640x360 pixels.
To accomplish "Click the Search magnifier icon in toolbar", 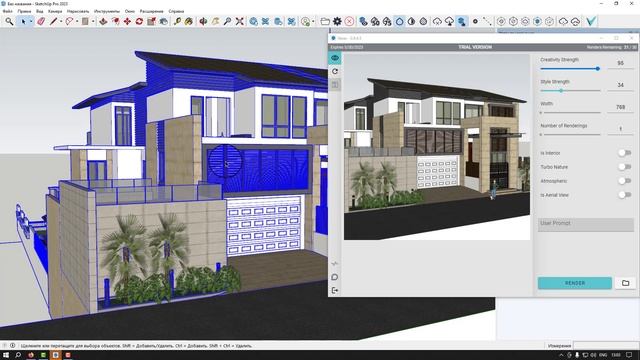I will click(9, 21).
